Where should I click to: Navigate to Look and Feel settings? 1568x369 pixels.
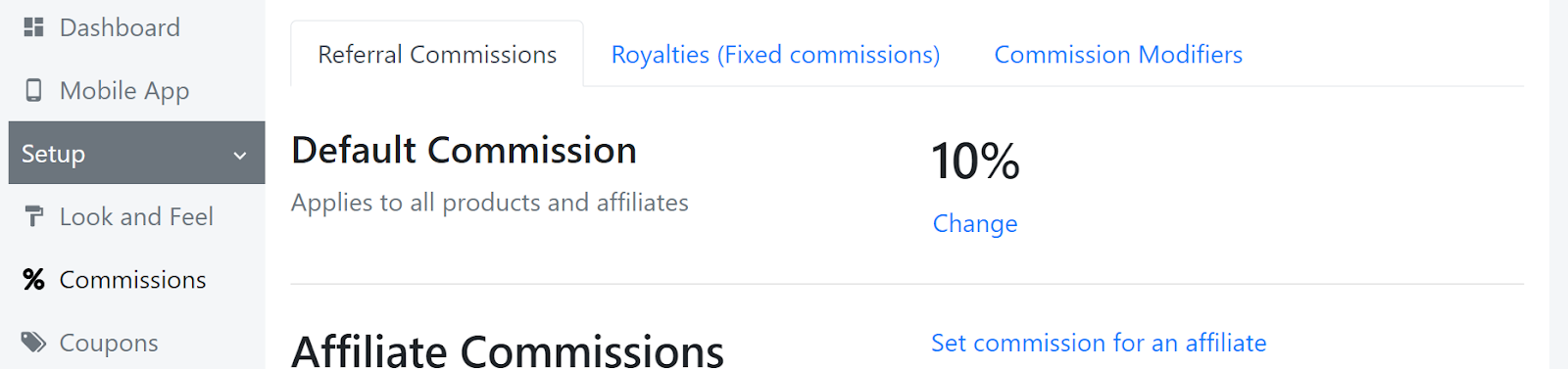pyautogui.click(x=136, y=216)
